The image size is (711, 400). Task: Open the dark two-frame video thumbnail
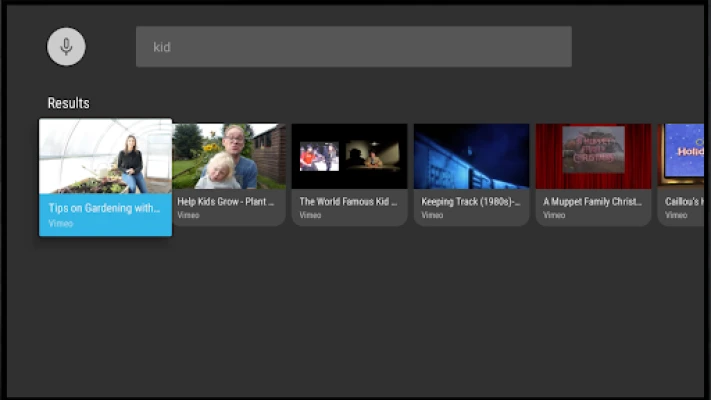pos(349,156)
